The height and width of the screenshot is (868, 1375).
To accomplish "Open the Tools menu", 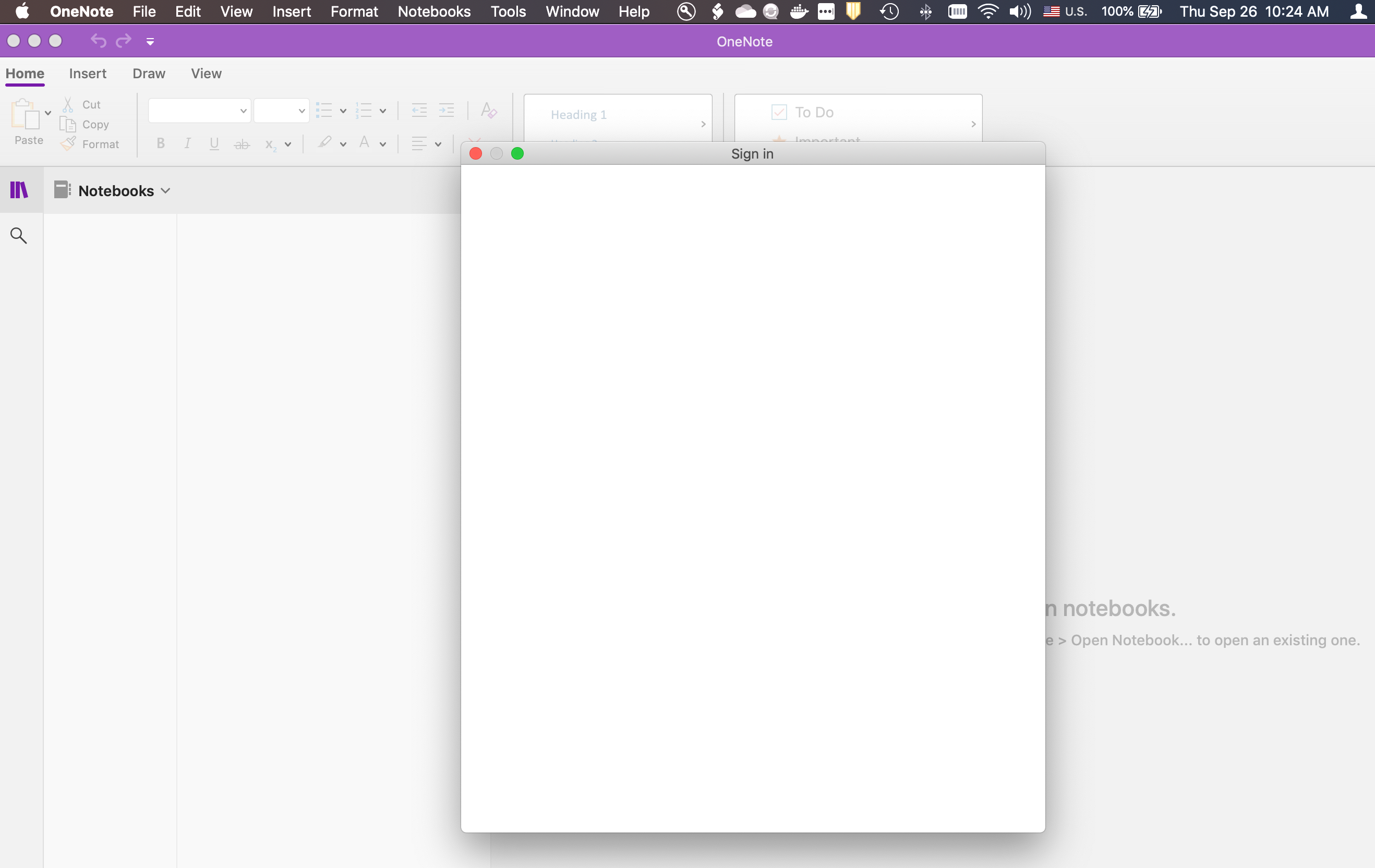I will (x=508, y=11).
